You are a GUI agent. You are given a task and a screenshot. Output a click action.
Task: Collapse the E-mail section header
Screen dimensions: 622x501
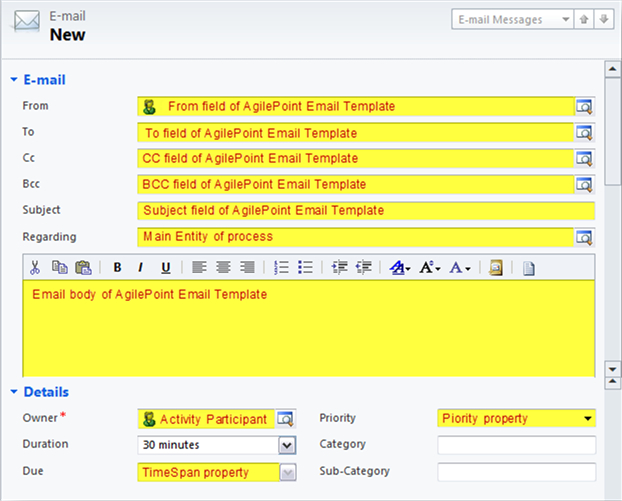point(14,79)
